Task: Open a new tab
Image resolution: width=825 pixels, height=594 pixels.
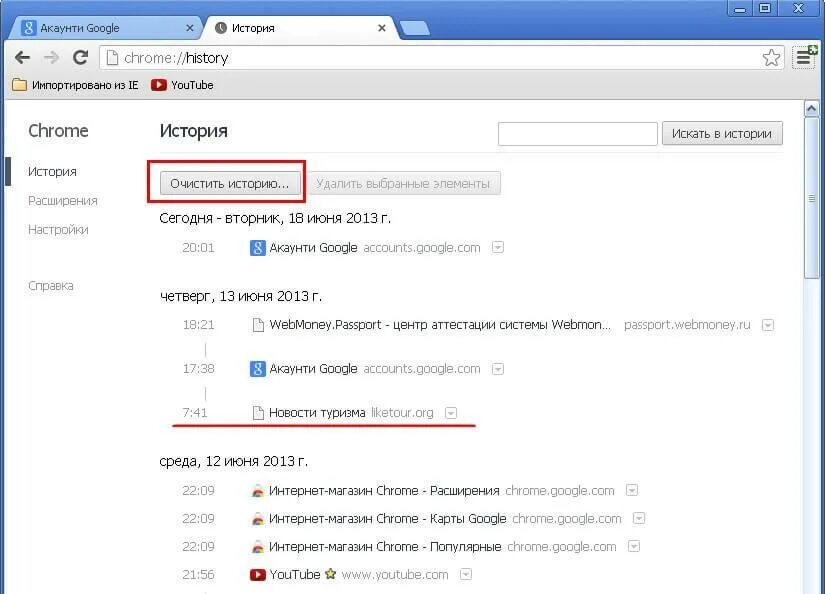Action: [415, 28]
